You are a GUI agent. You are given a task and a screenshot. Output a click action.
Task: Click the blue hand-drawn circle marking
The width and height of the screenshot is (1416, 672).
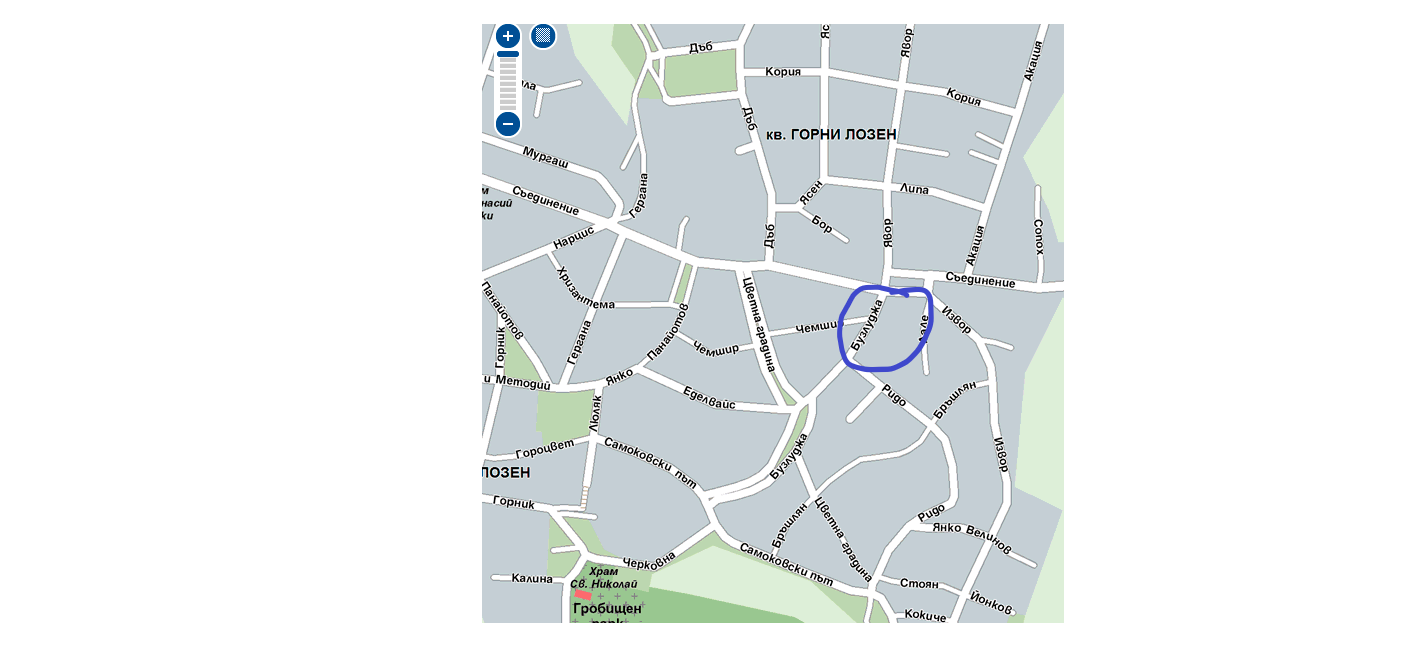(885, 328)
